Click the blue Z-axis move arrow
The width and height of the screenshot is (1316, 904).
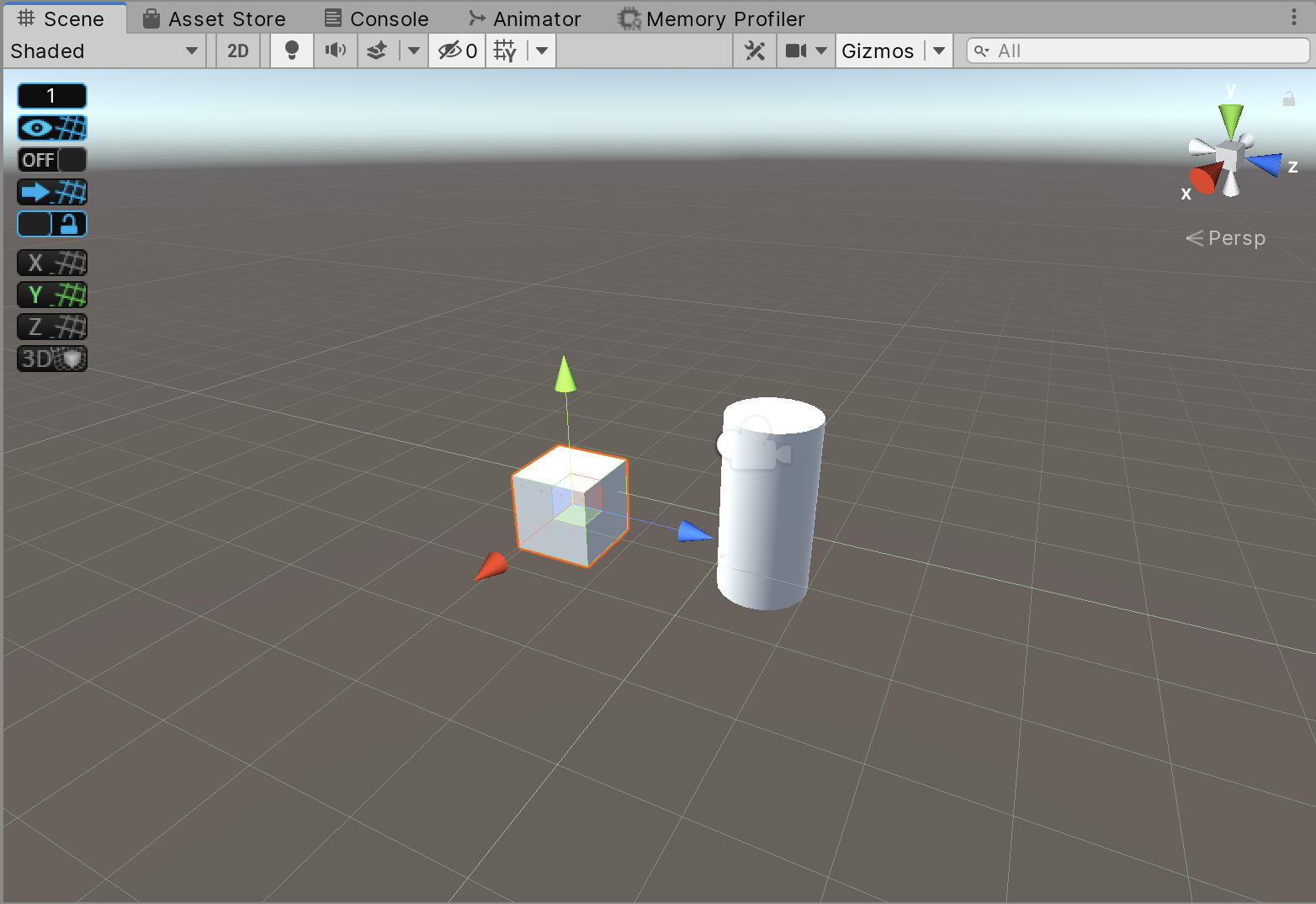click(695, 532)
